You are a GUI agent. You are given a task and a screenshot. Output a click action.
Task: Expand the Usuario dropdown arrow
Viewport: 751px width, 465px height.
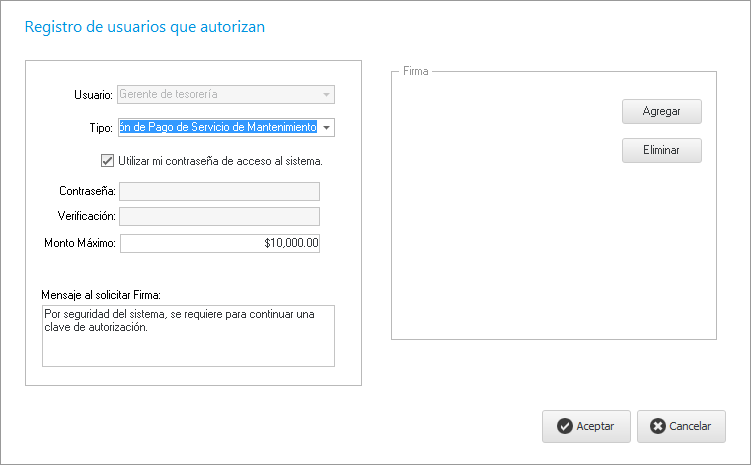click(326, 95)
